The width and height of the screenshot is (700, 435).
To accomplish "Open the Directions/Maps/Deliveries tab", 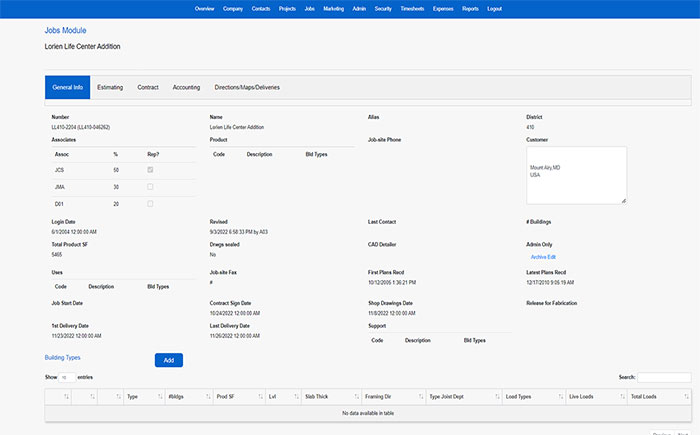I will point(247,87).
